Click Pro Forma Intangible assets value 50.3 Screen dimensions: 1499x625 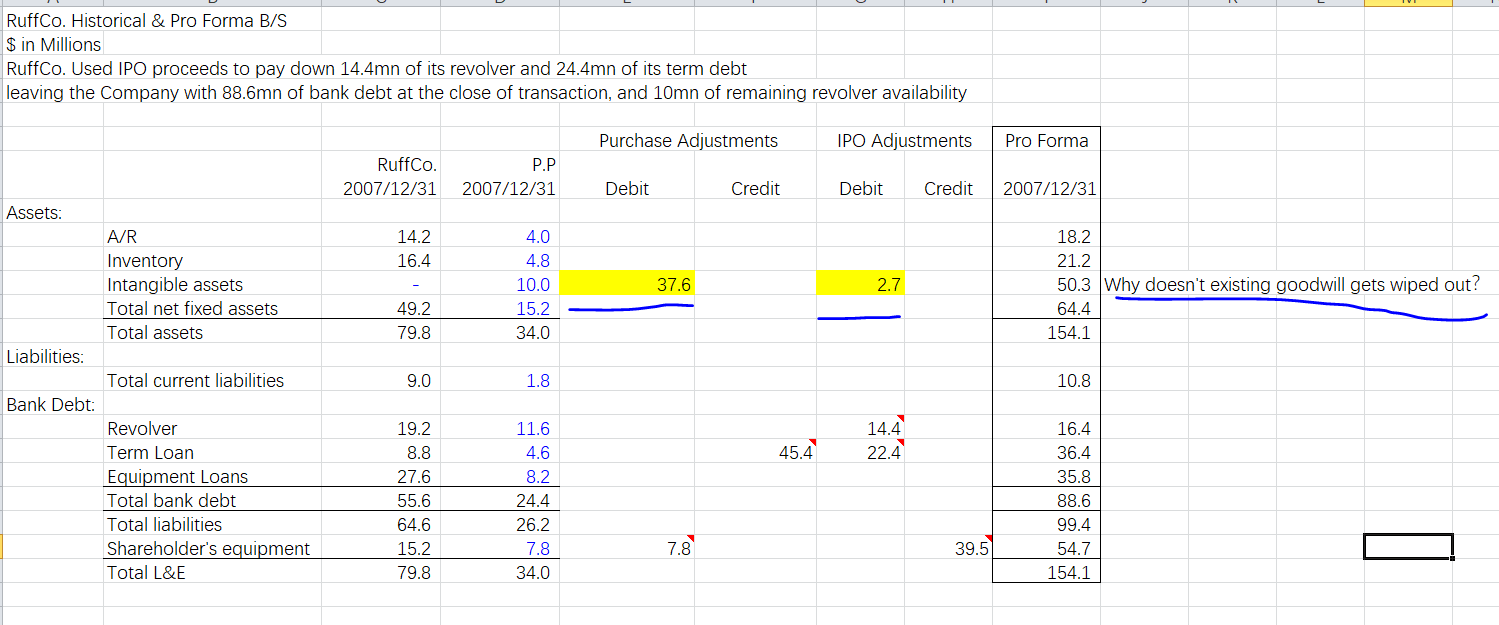[1073, 284]
